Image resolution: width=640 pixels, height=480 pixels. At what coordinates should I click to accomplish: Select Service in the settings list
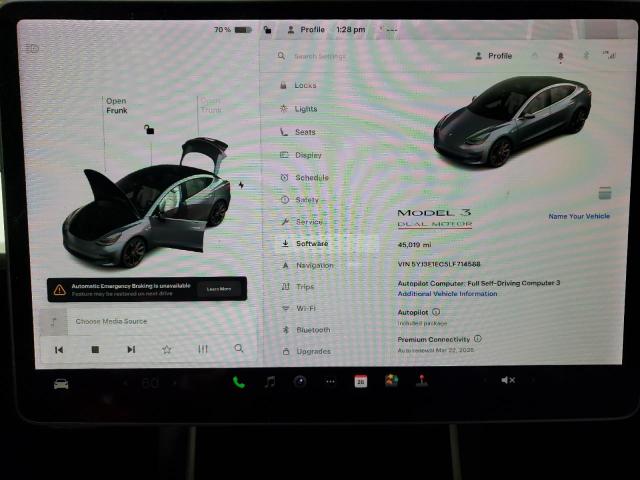[x=302, y=222]
